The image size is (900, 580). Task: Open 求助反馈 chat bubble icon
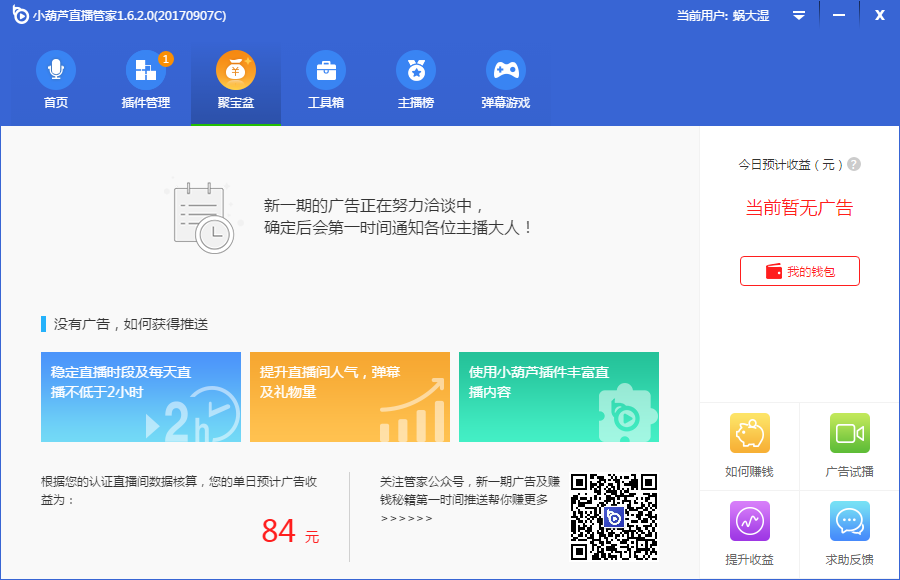849,522
